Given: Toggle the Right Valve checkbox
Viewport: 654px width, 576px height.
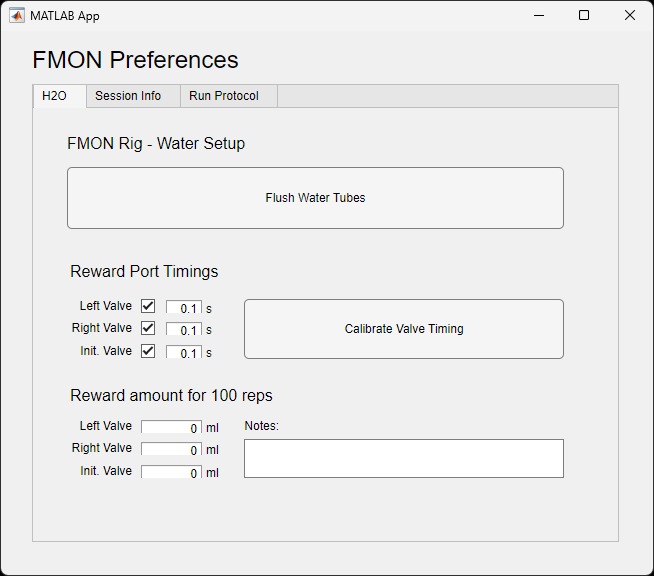Looking at the screenshot, I should point(148,328).
